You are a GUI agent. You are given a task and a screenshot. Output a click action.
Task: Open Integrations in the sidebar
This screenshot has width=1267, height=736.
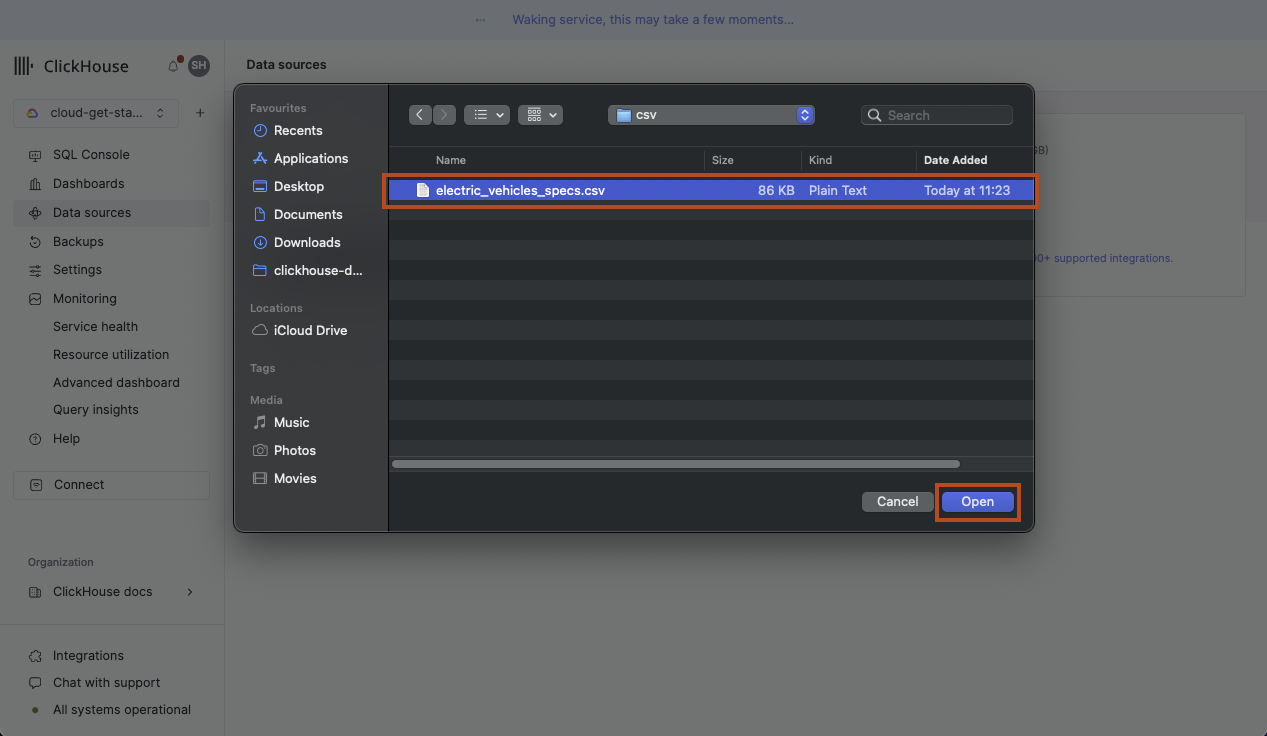[x=88, y=656]
